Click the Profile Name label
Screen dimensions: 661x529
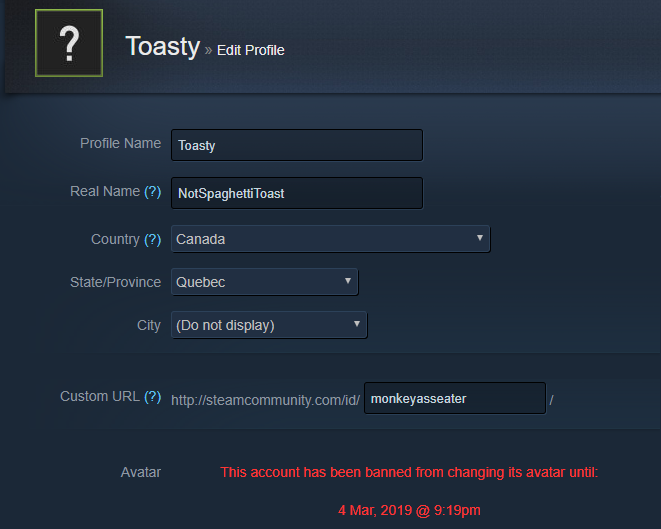[121, 143]
